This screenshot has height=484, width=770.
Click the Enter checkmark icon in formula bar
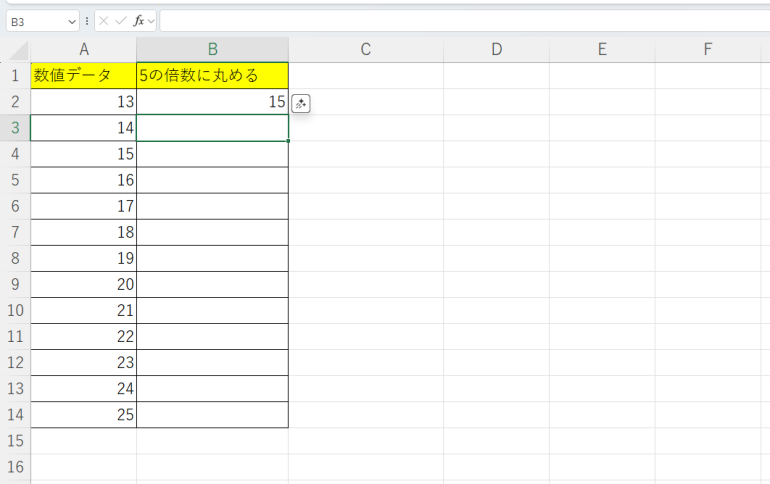click(x=121, y=21)
